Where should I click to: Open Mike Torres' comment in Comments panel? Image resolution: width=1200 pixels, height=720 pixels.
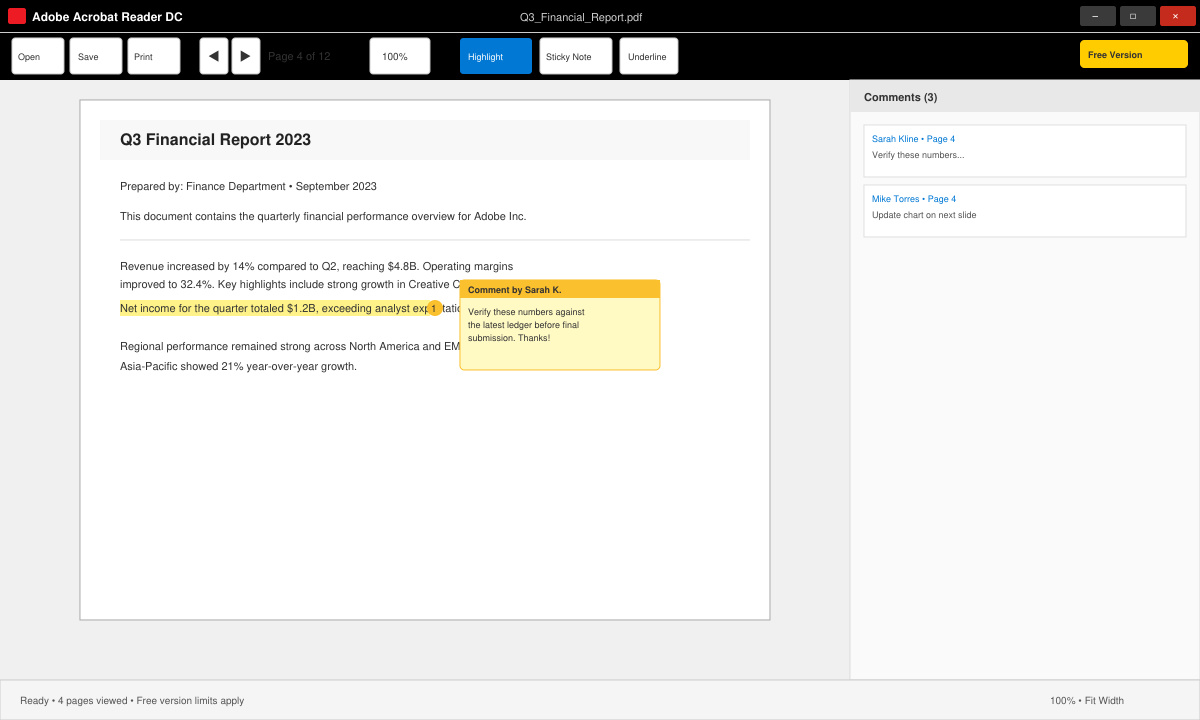1025,211
